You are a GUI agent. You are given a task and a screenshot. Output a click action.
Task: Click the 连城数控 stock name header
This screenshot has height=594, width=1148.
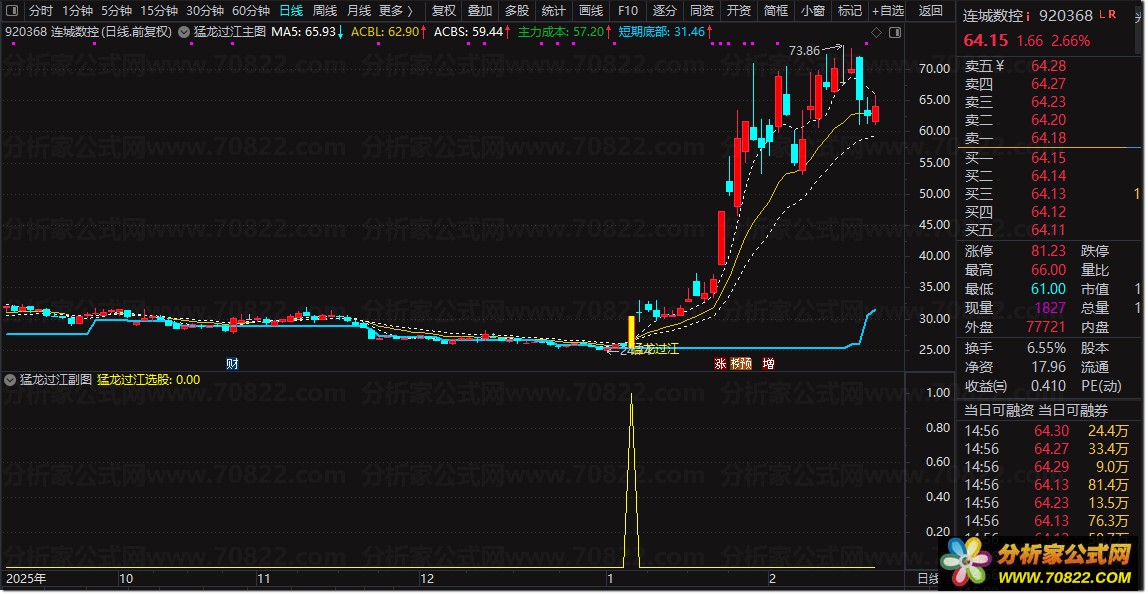click(x=992, y=16)
